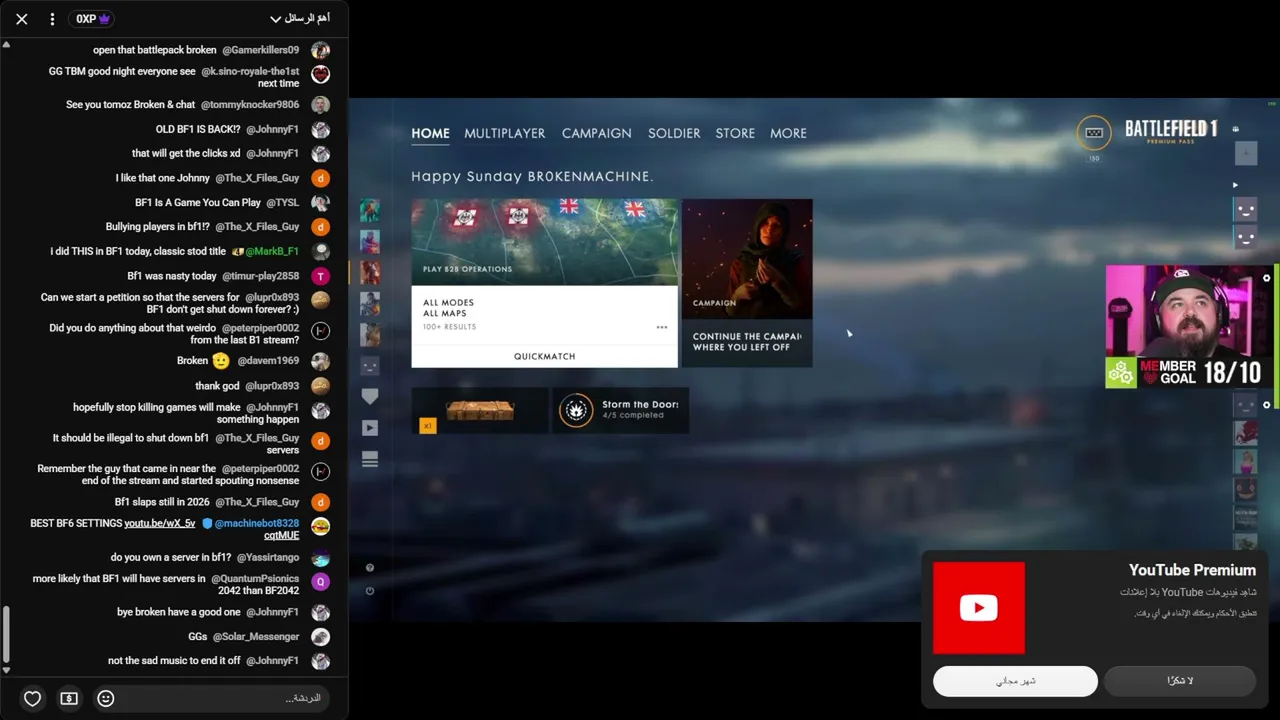Click the chat scrollbar thumb
Screen dimensions: 1280x720
[6, 635]
